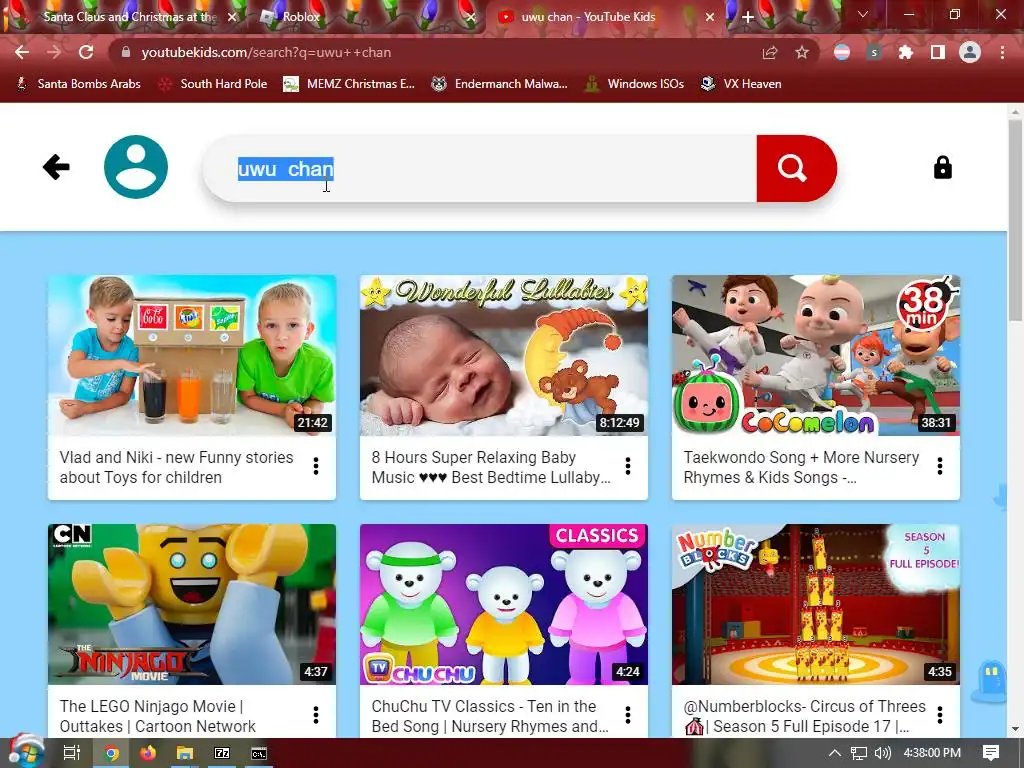1024x768 pixels.
Task: Click the browser back button
Action: pyautogui.click(x=22, y=52)
